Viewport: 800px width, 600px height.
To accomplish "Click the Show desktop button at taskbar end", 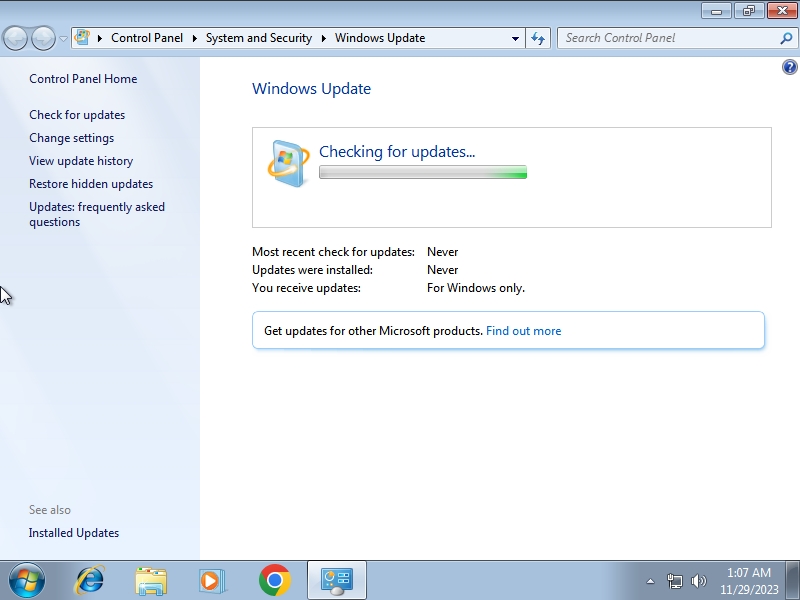I will pyautogui.click(x=793, y=581).
